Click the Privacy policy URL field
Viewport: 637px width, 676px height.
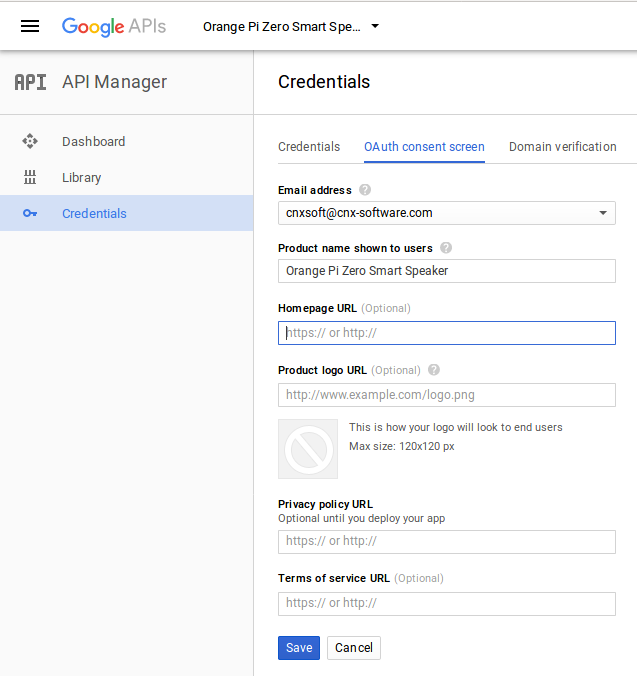pos(447,541)
